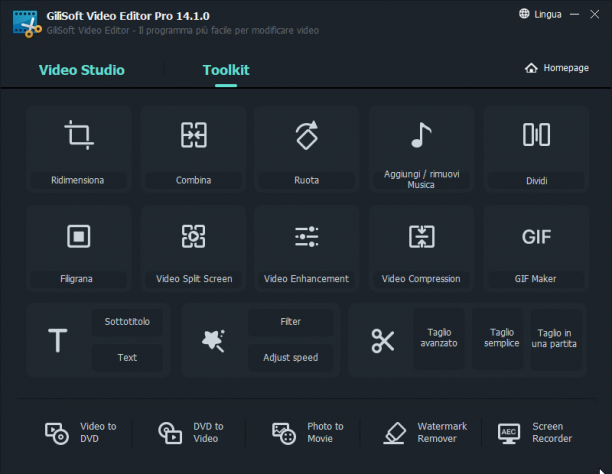The width and height of the screenshot is (612, 474).
Task: Click the Ridimensiona label
Action: tap(78, 180)
